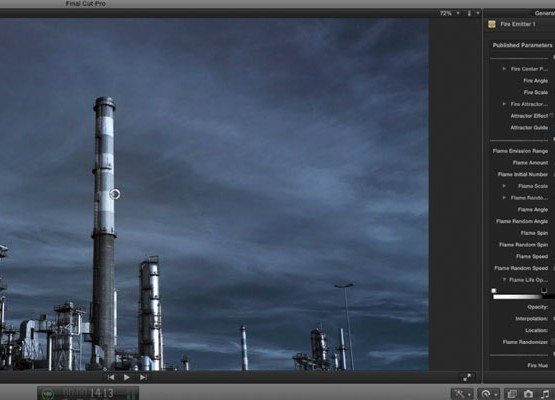The height and width of the screenshot is (400, 555).
Task: Open the retime speed menu
Action: 488,394
